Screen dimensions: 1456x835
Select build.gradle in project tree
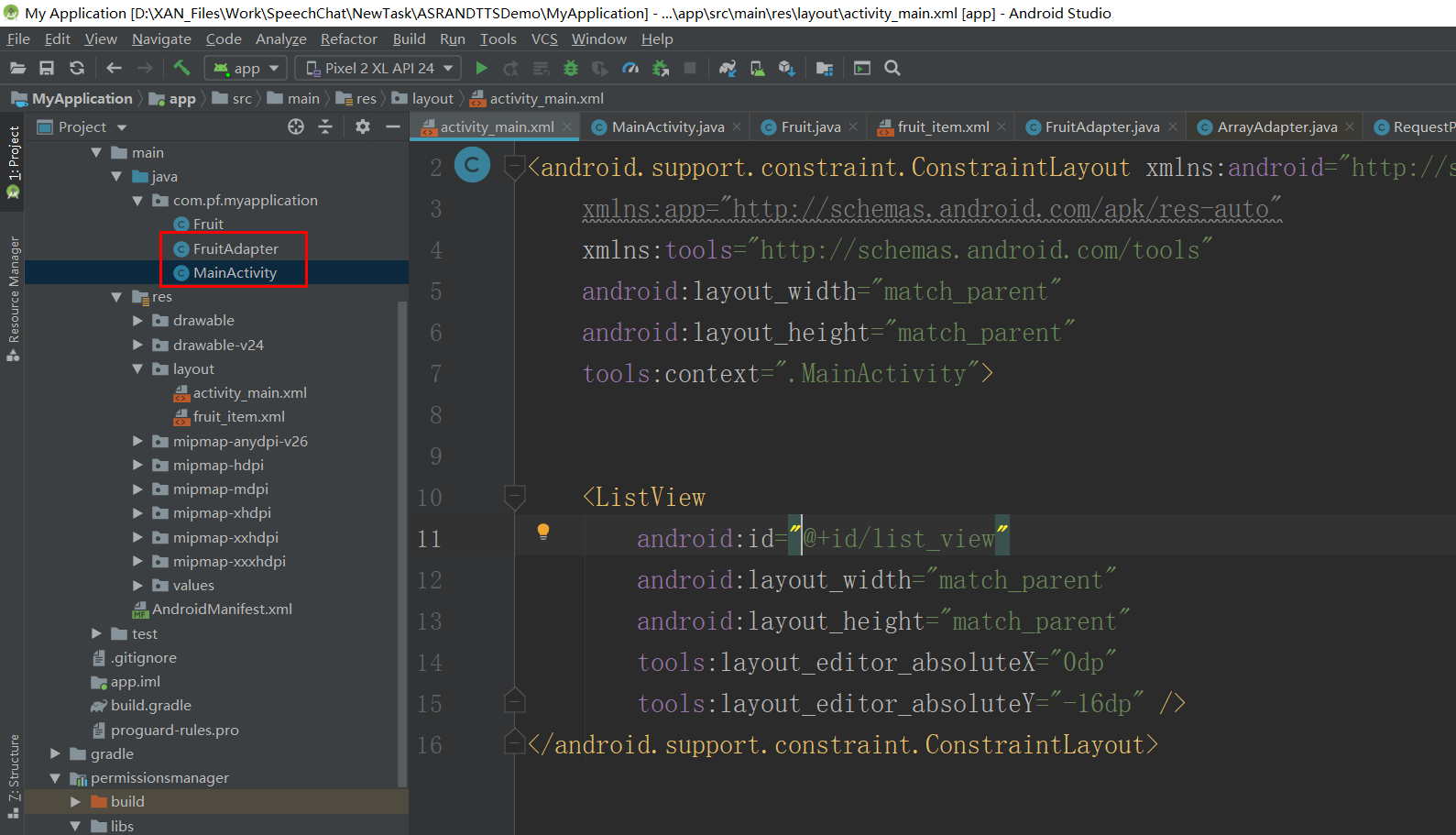[141, 705]
